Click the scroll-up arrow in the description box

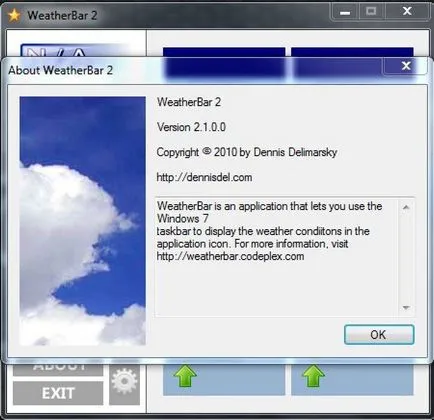(x=406, y=207)
